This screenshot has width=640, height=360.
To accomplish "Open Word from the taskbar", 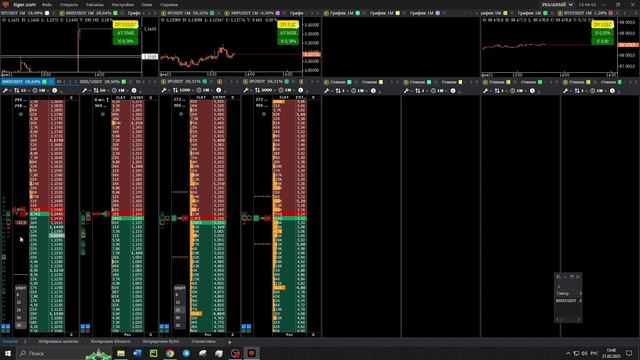I will coord(137,353).
